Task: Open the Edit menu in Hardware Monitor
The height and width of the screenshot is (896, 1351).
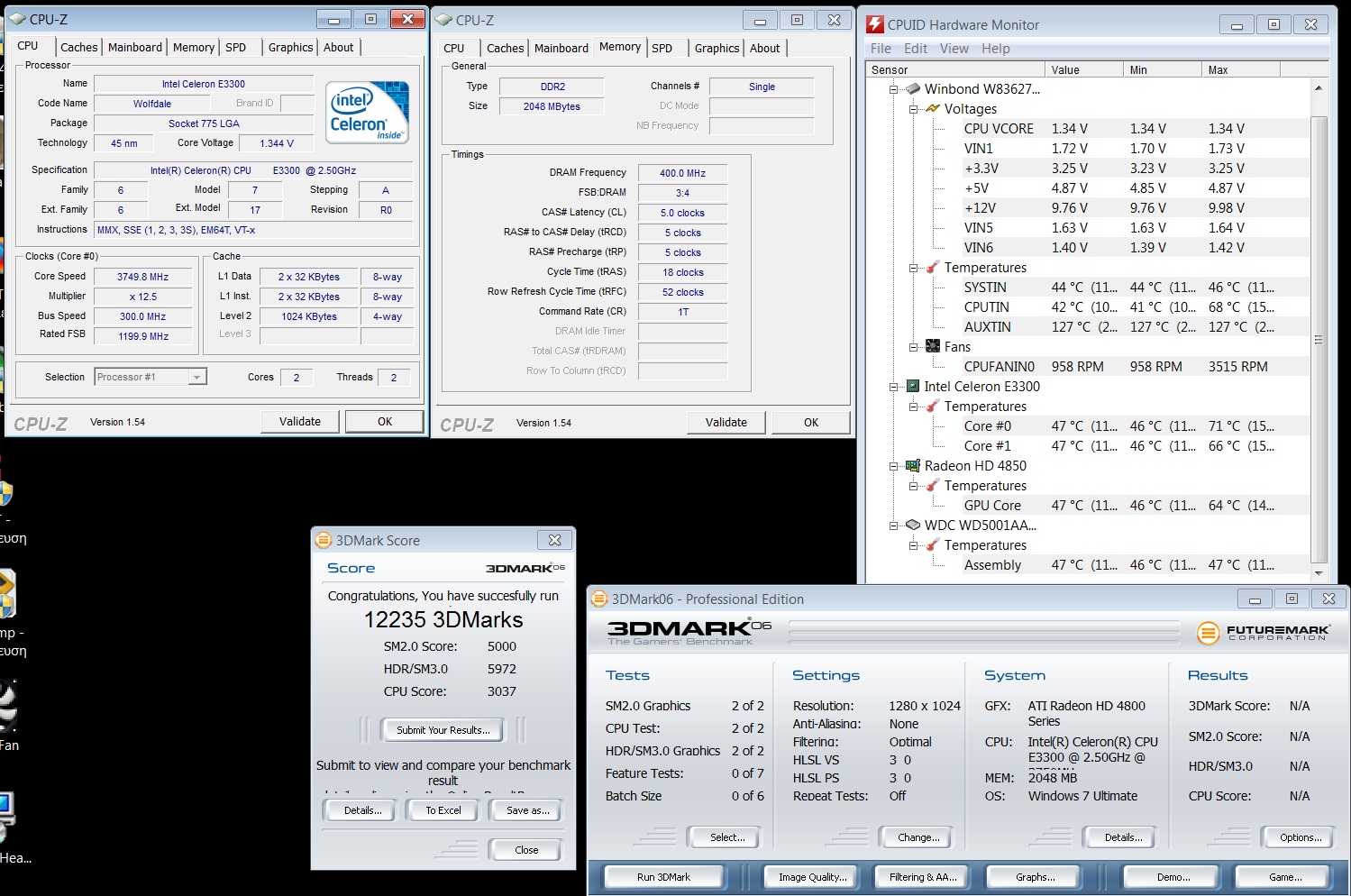Action: click(916, 48)
